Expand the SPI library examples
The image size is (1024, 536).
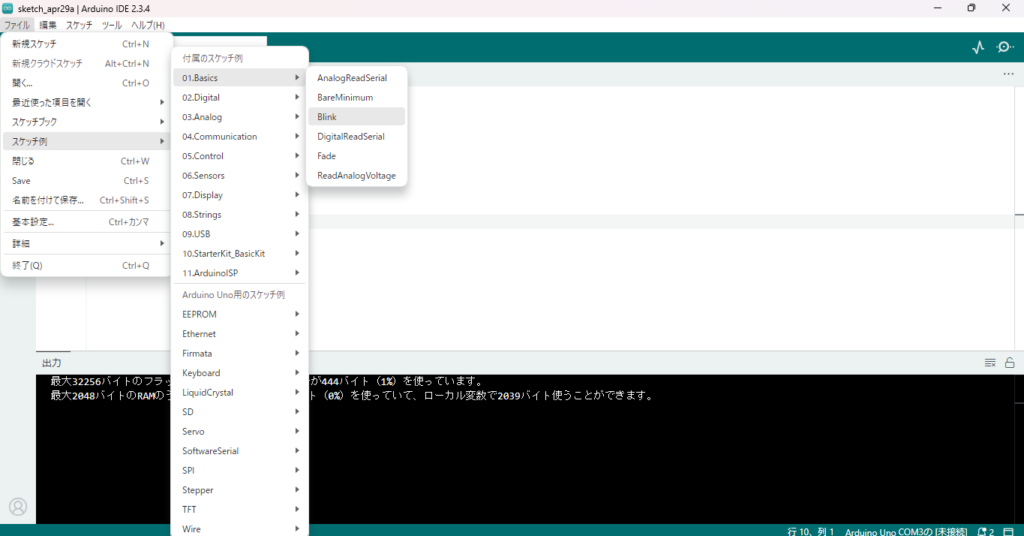point(240,470)
